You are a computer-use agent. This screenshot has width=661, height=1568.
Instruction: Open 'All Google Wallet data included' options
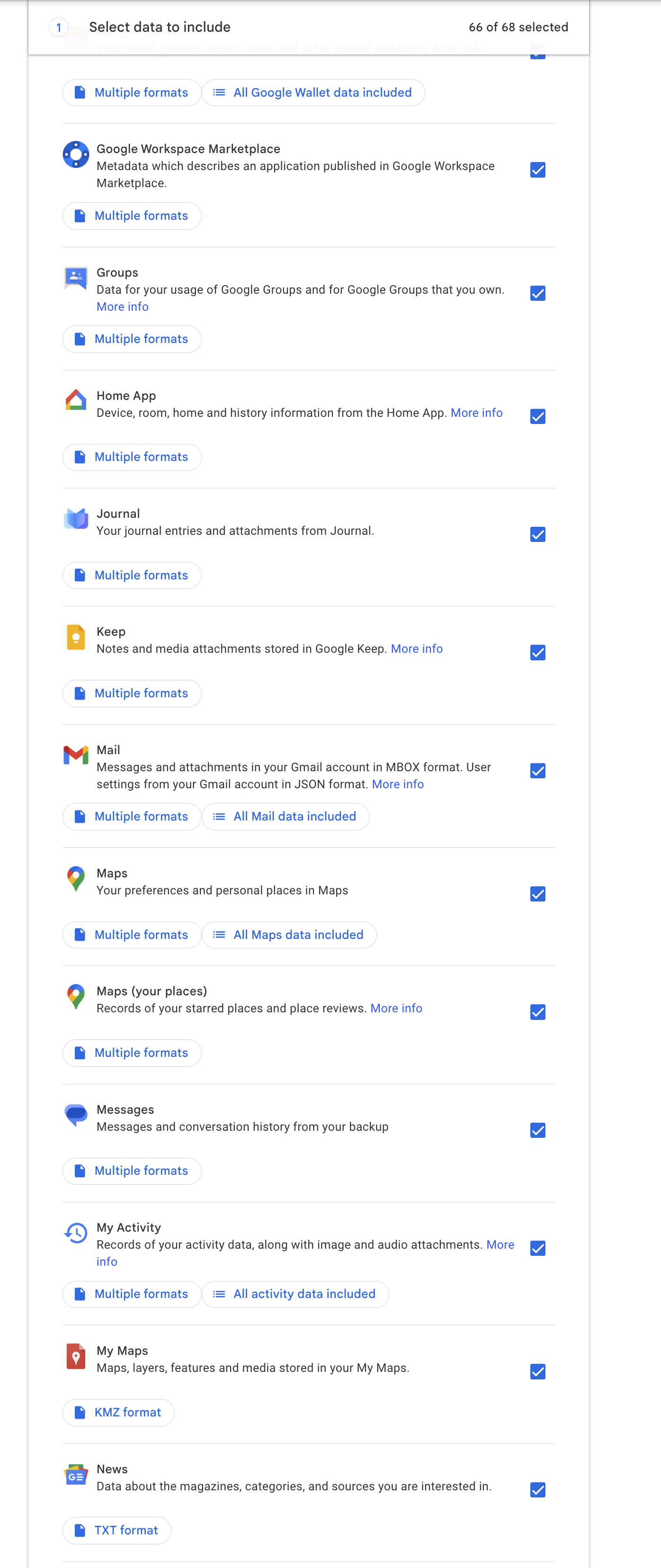click(313, 92)
